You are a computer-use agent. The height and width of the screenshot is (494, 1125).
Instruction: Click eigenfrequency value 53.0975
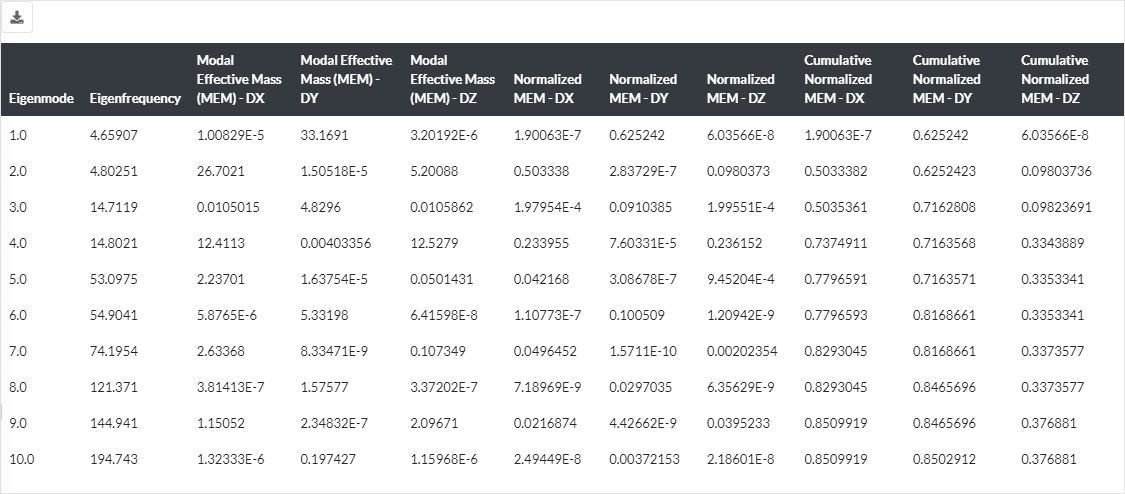(113, 279)
